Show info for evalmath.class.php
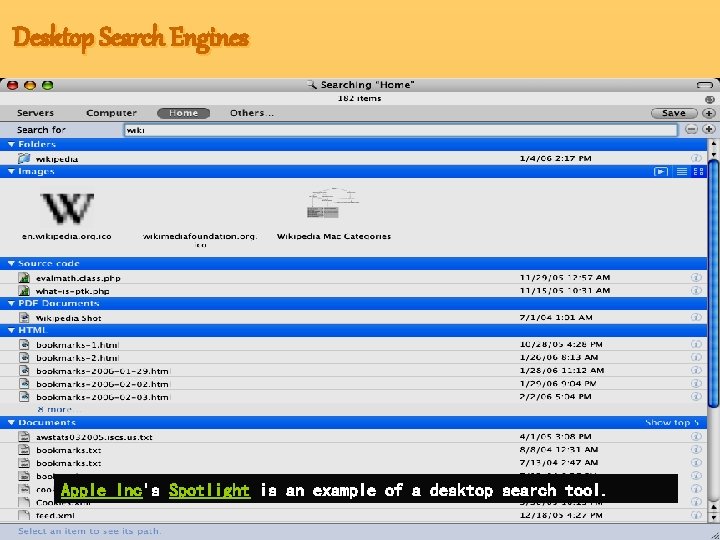This screenshot has height=540, width=720. point(696,277)
